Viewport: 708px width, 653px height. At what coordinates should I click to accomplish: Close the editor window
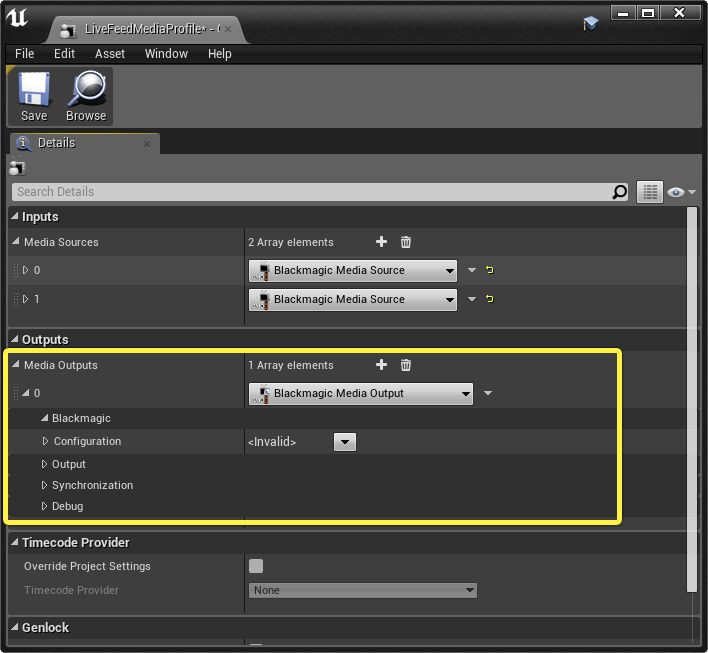coord(679,13)
